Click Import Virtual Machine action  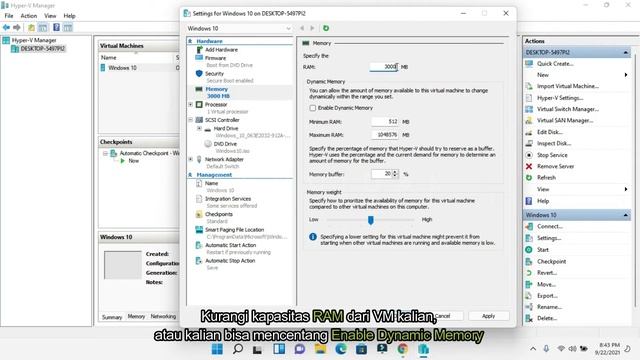[x=567, y=86]
